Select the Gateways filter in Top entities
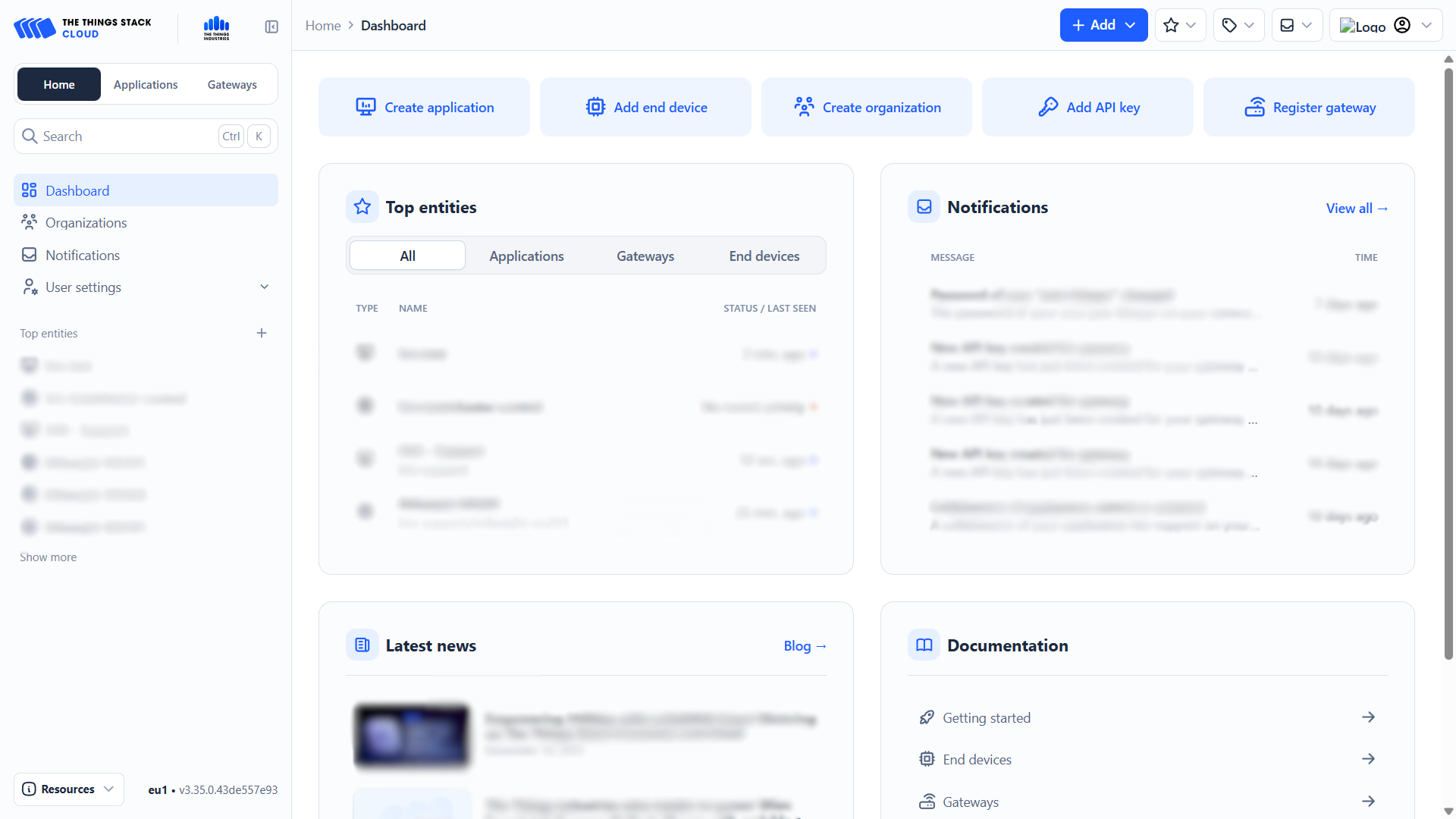Viewport: 1456px width, 819px height. (x=645, y=256)
